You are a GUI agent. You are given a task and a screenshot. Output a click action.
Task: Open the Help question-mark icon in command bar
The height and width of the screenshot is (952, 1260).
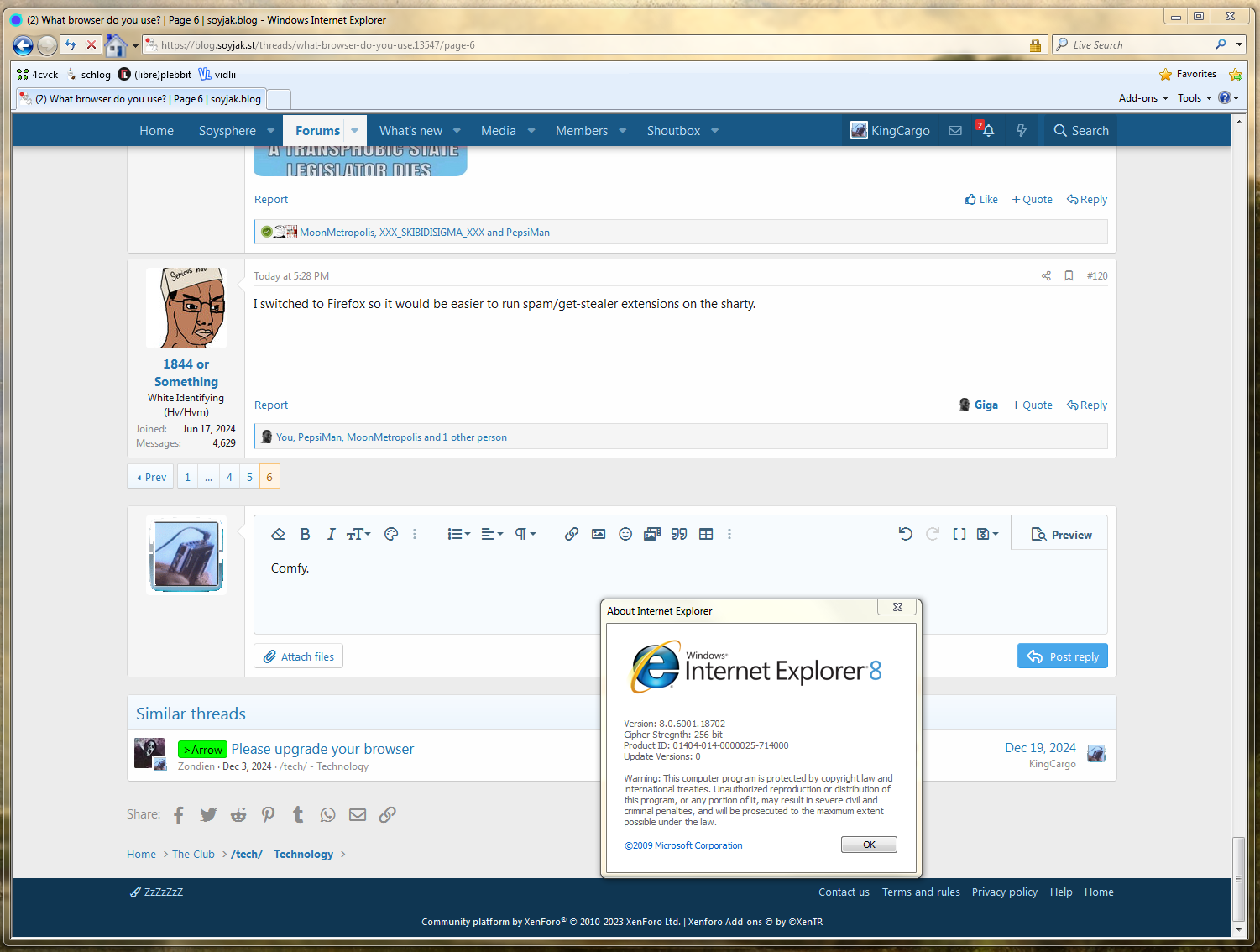1225,98
